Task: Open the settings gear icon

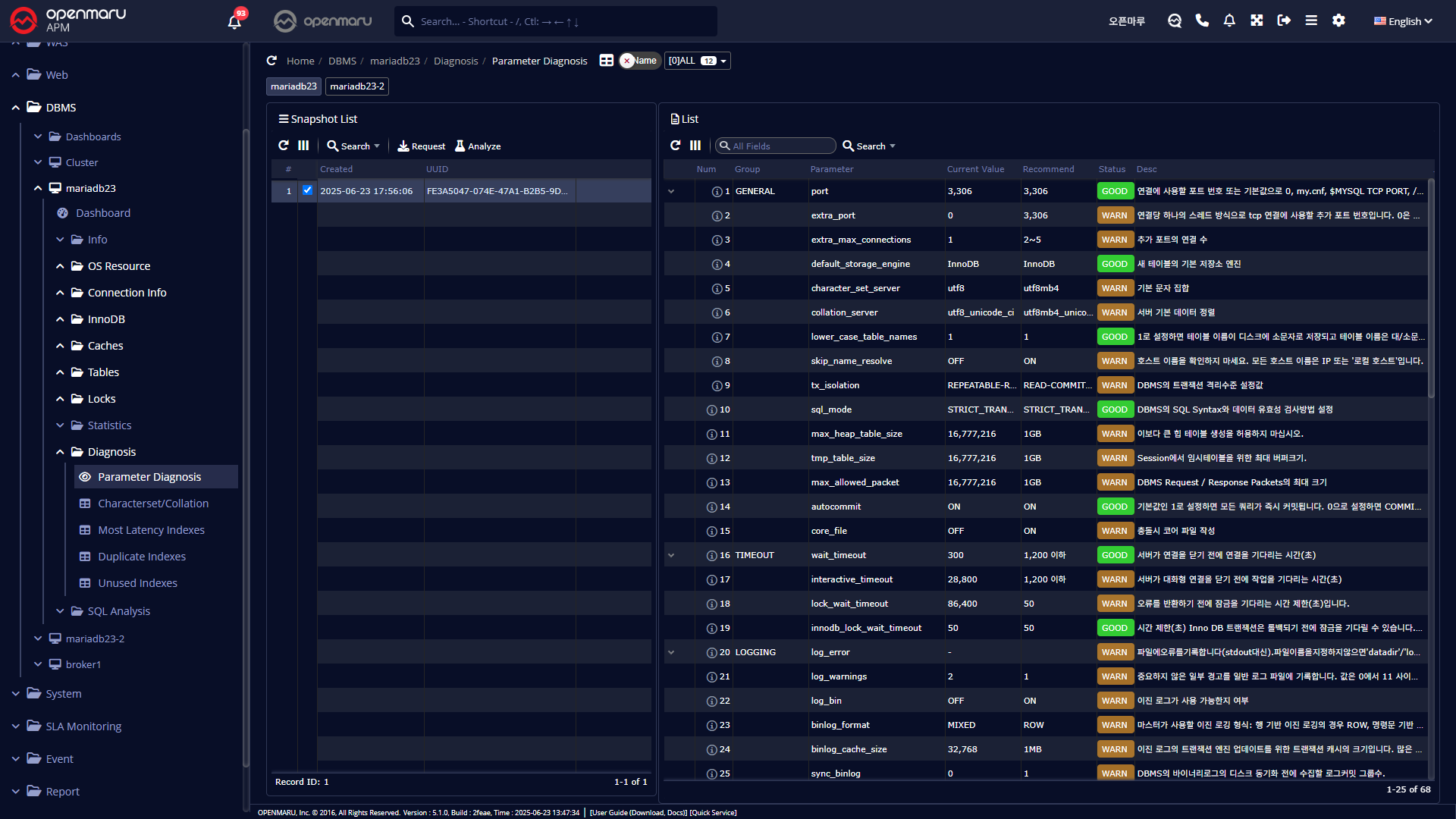Action: tap(1338, 20)
